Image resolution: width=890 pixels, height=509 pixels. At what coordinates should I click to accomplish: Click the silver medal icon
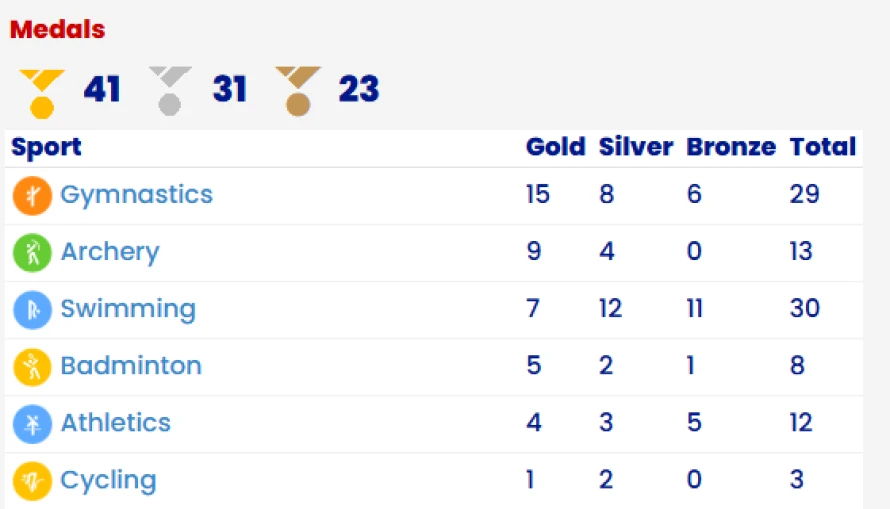click(170, 91)
